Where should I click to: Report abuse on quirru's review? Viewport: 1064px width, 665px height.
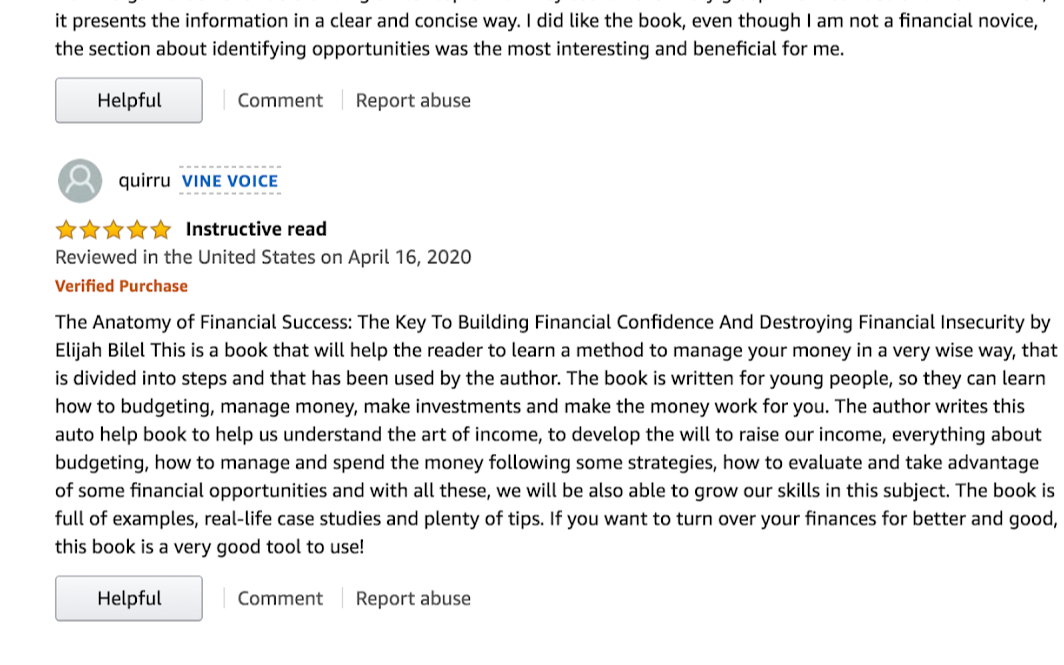413,598
